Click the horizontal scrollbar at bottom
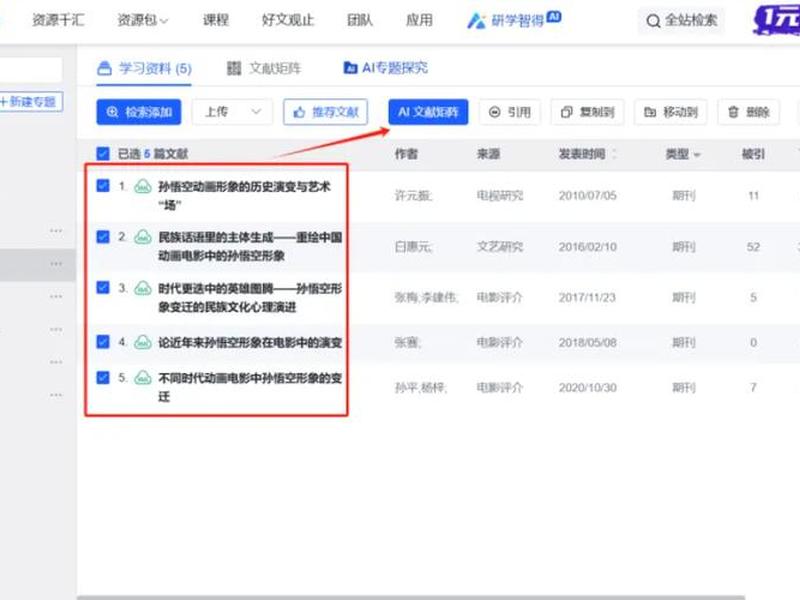Image resolution: width=800 pixels, height=600 pixels. tap(411, 597)
